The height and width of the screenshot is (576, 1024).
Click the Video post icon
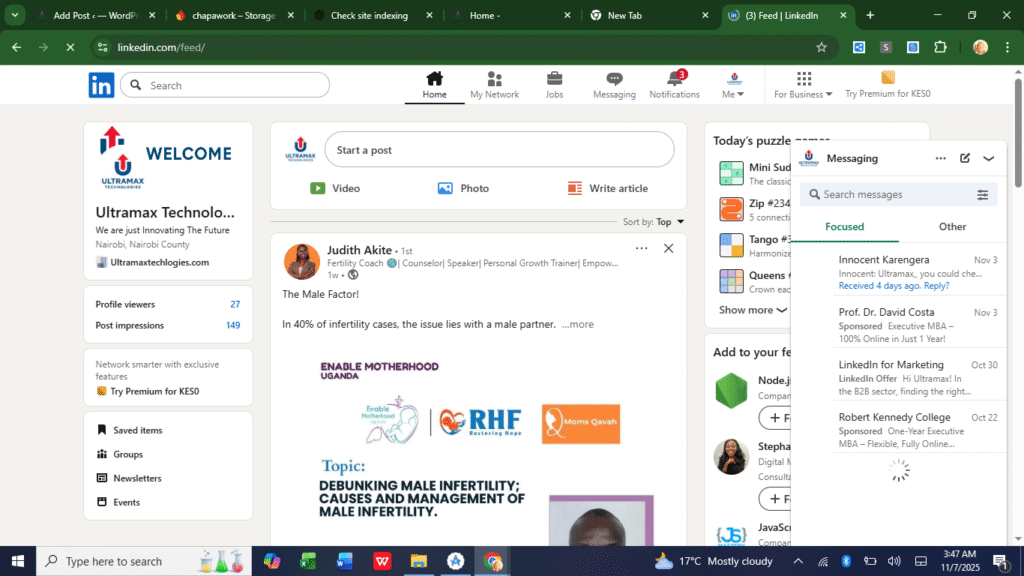[318, 188]
